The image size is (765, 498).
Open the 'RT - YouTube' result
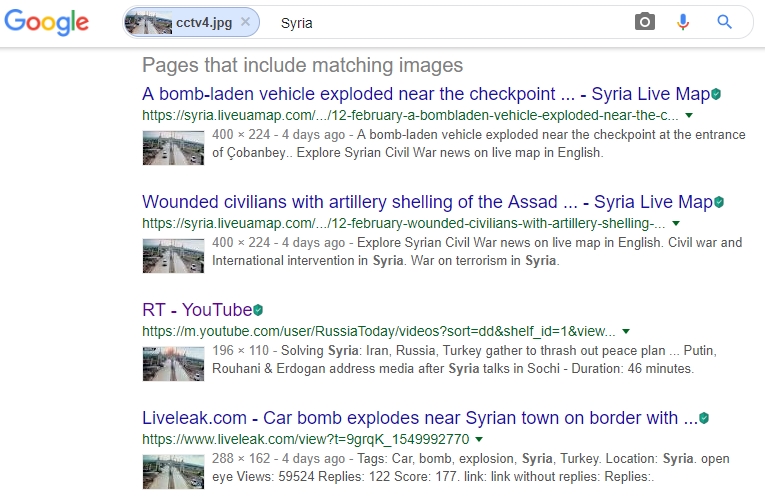coord(197,310)
